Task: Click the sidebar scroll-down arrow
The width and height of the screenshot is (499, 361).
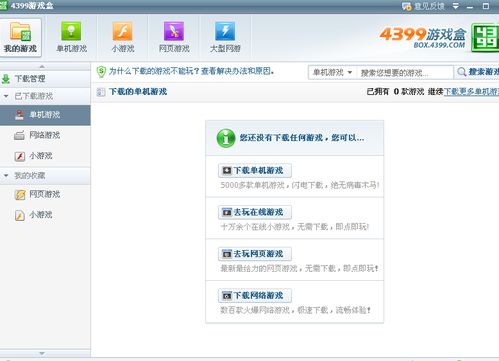Action: [x=42, y=353]
